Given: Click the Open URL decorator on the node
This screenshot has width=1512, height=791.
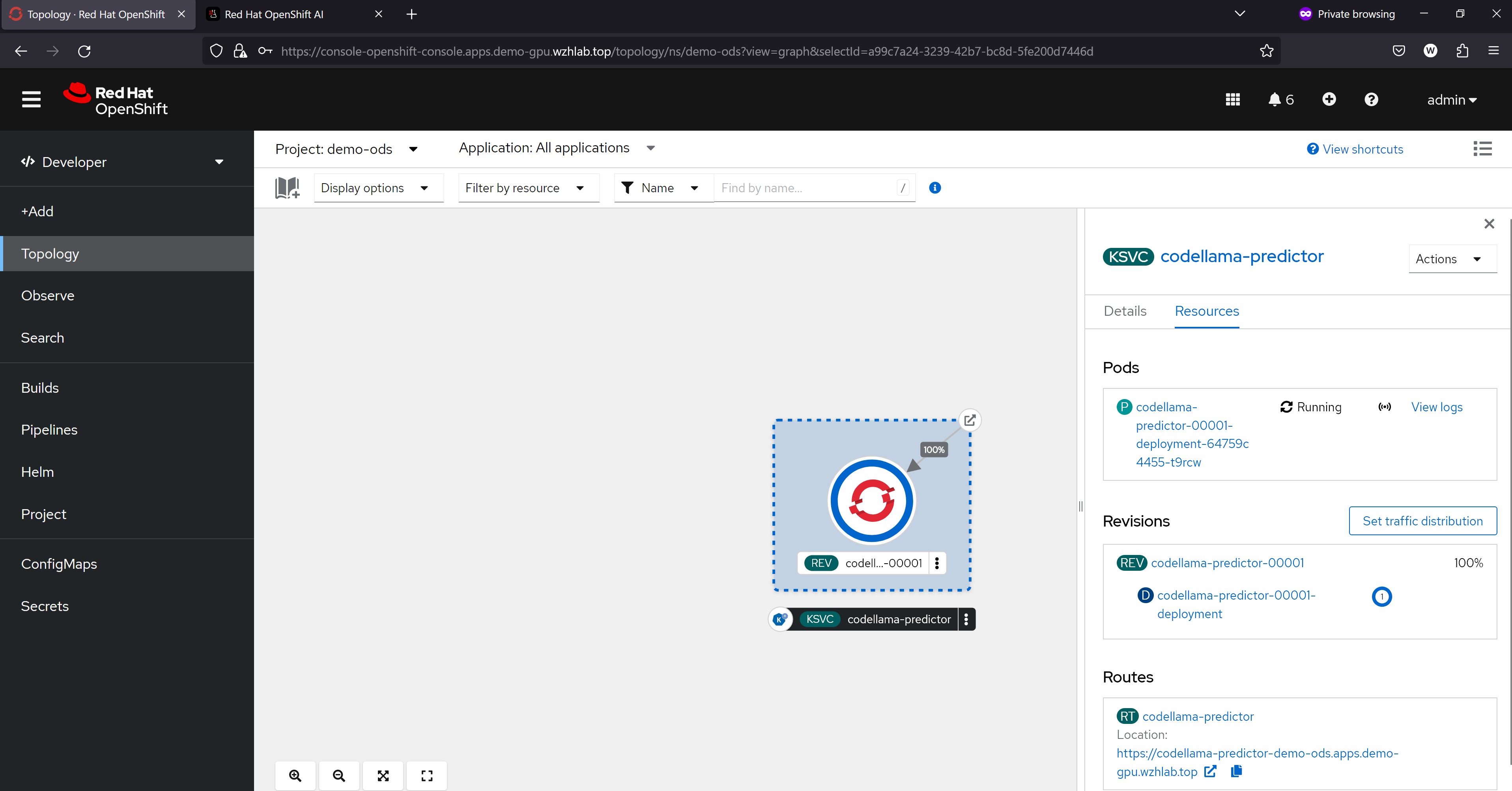Looking at the screenshot, I should pyautogui.click(x=970, y=420).
